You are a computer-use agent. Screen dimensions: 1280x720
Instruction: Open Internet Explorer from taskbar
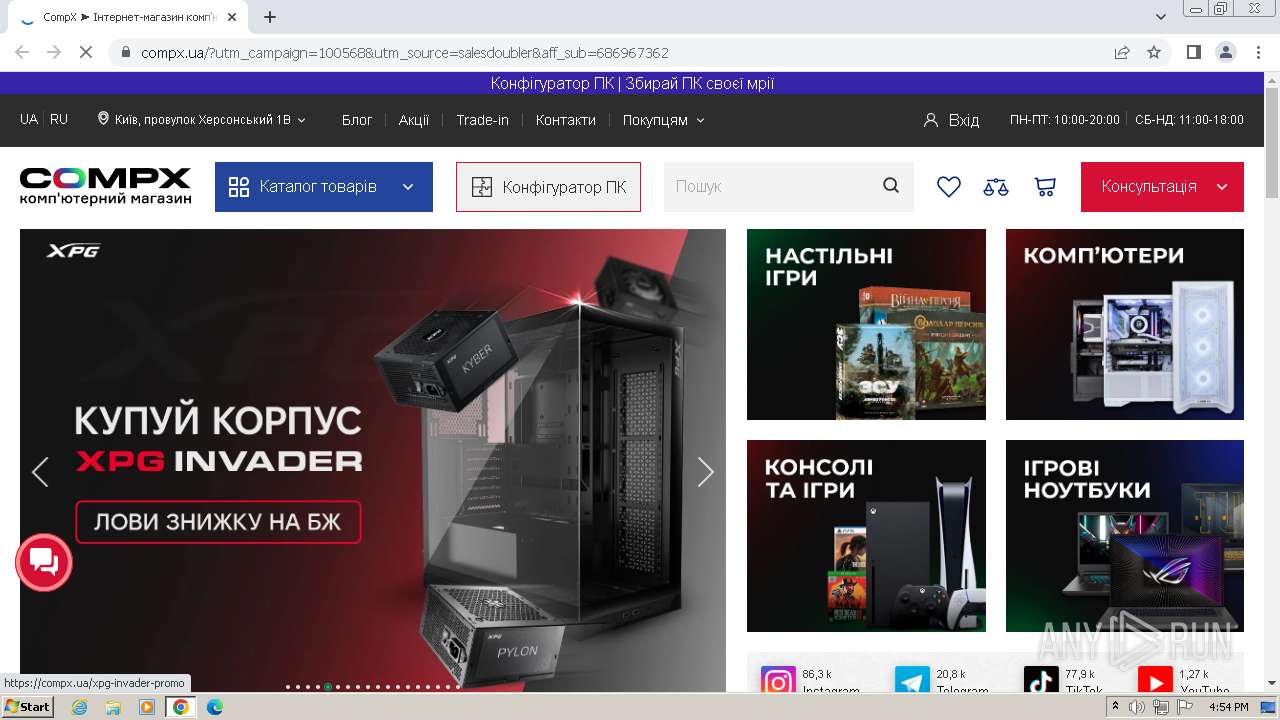coord(80,707)
